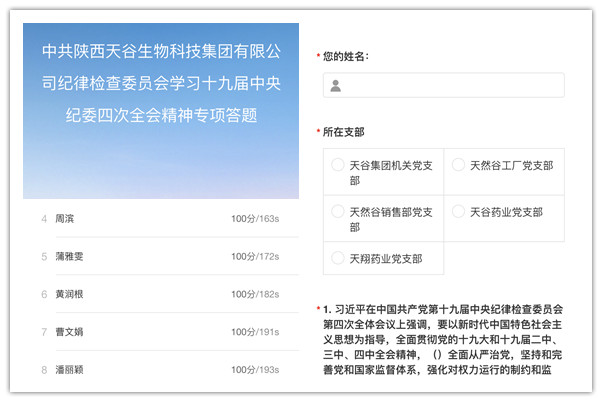Viewport: 602px width, 402px height.
Task: Choose 天然谷工厂党支部 radio option
Action: pyautogui.click(x=457, y=165)
